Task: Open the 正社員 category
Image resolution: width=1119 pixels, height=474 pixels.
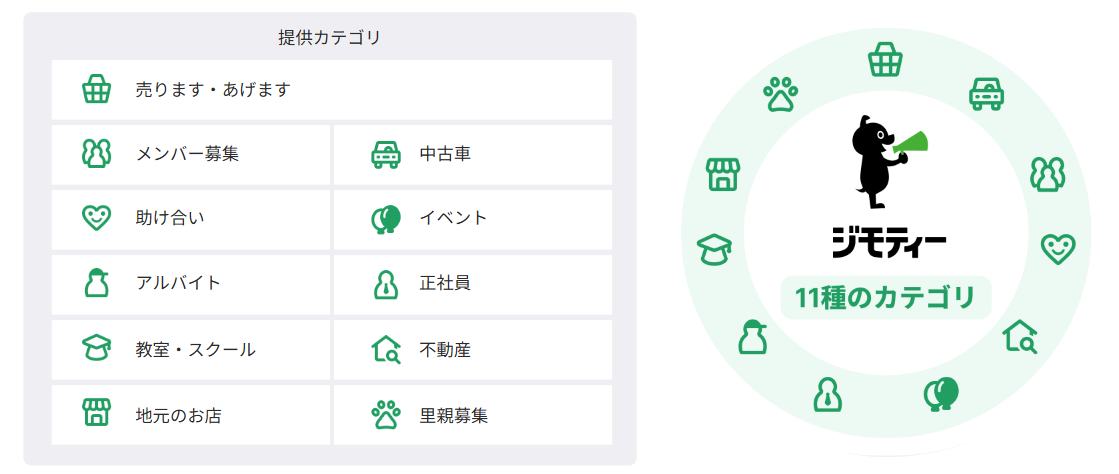Action: tap(472, 284)
